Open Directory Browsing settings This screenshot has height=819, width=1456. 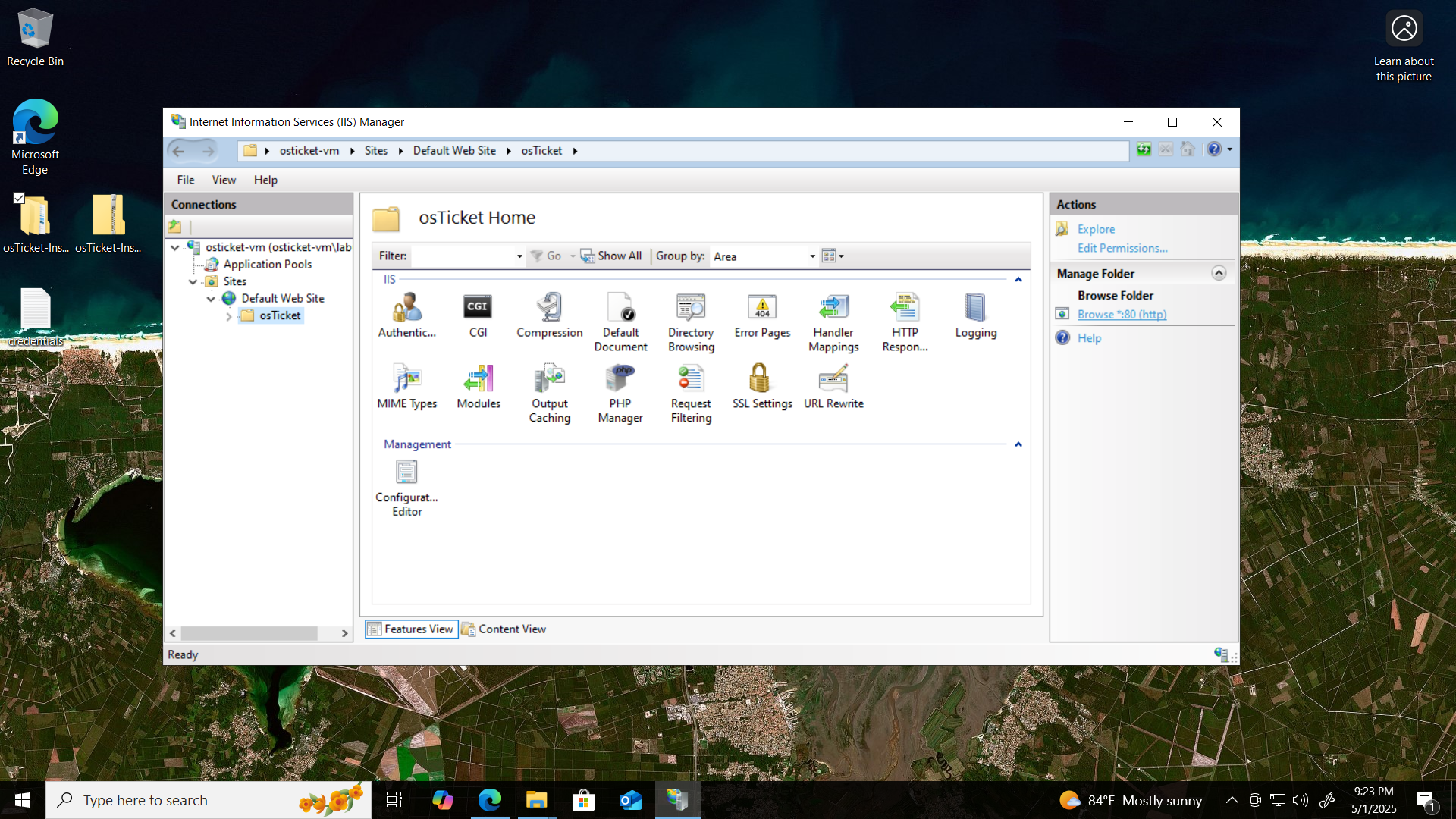(691, 322)
